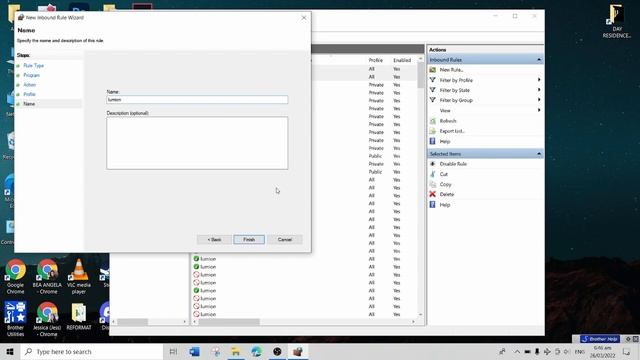
Task: Open the REFORMAT folder on desktop
Action: coord(79,316)
